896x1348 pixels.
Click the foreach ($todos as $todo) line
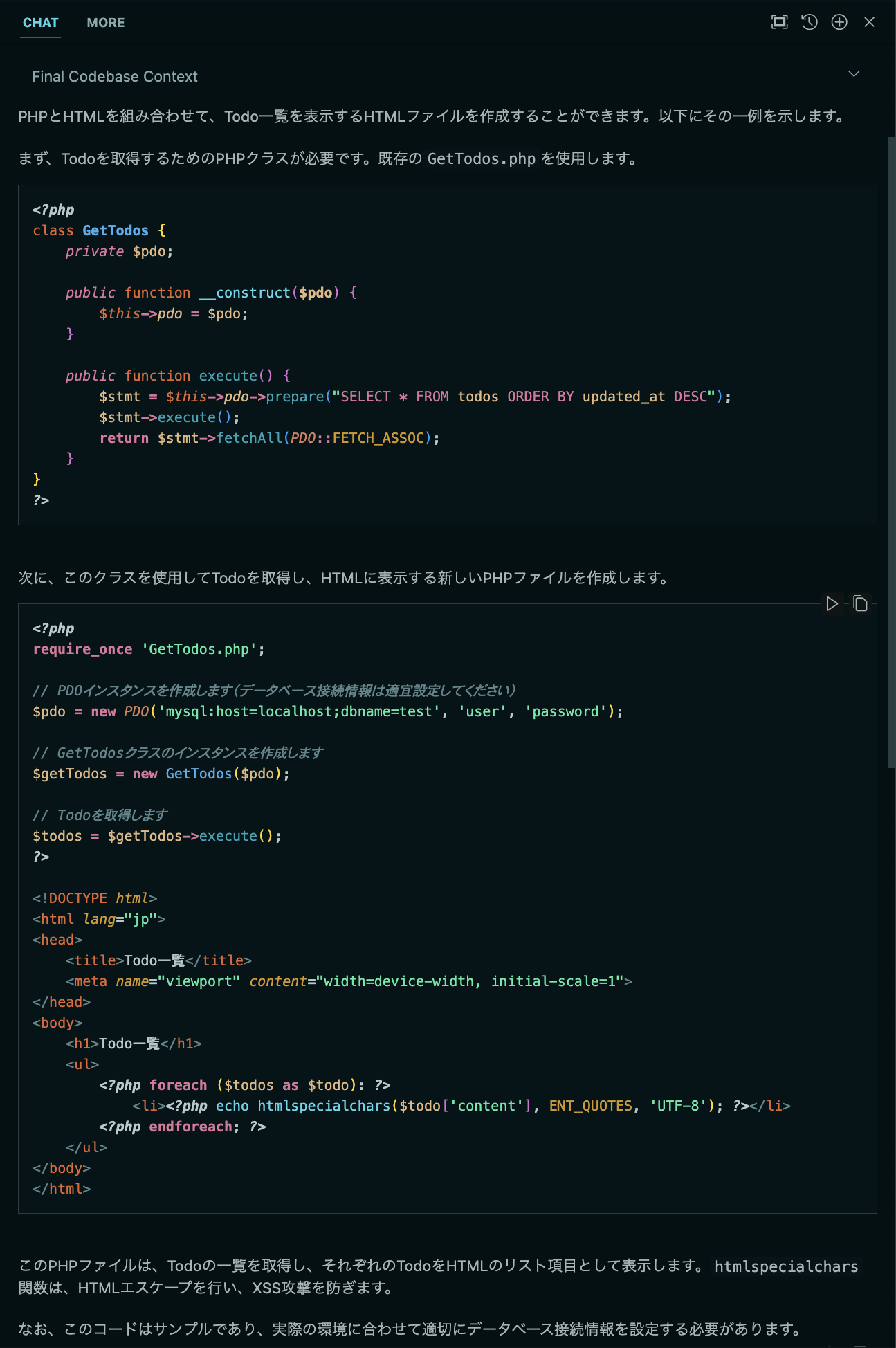[x=245, y=1085]
